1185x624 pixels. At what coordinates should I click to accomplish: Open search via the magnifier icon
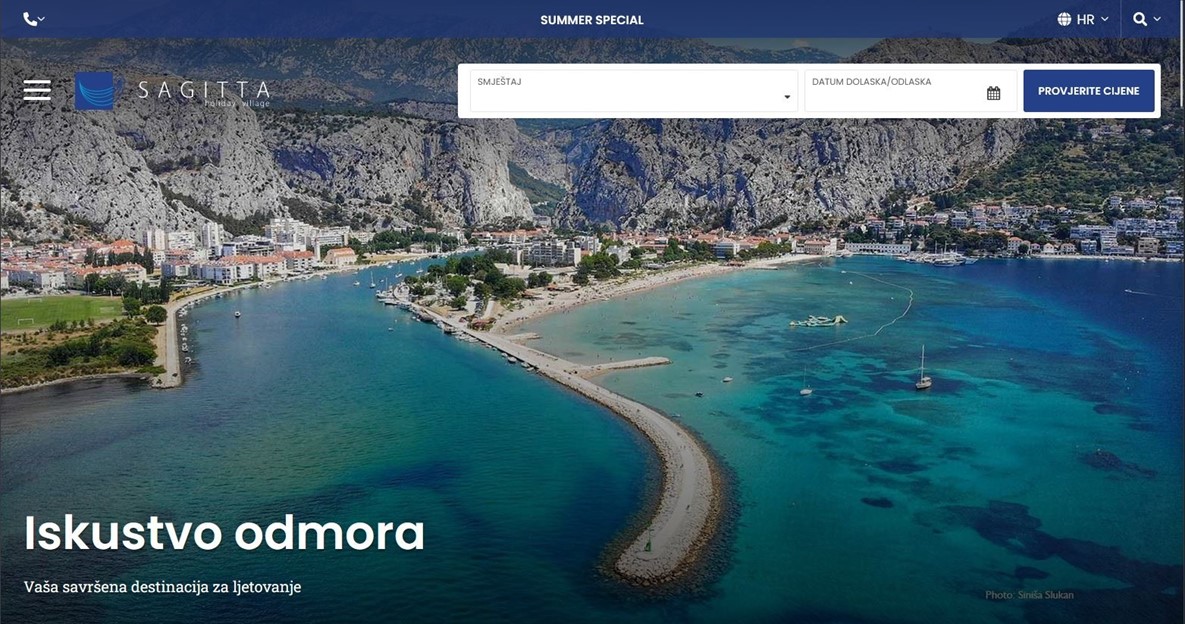pos(1140,20)
